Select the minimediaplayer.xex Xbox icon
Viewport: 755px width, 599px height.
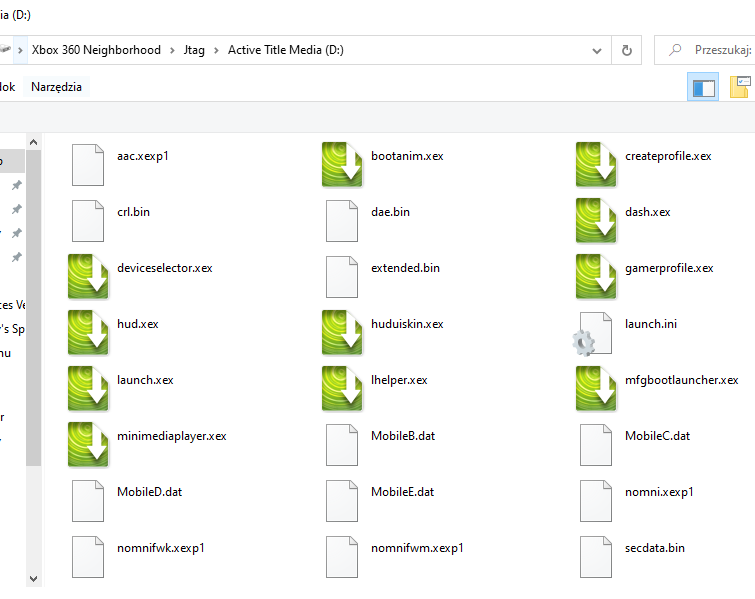pos(88,444)
